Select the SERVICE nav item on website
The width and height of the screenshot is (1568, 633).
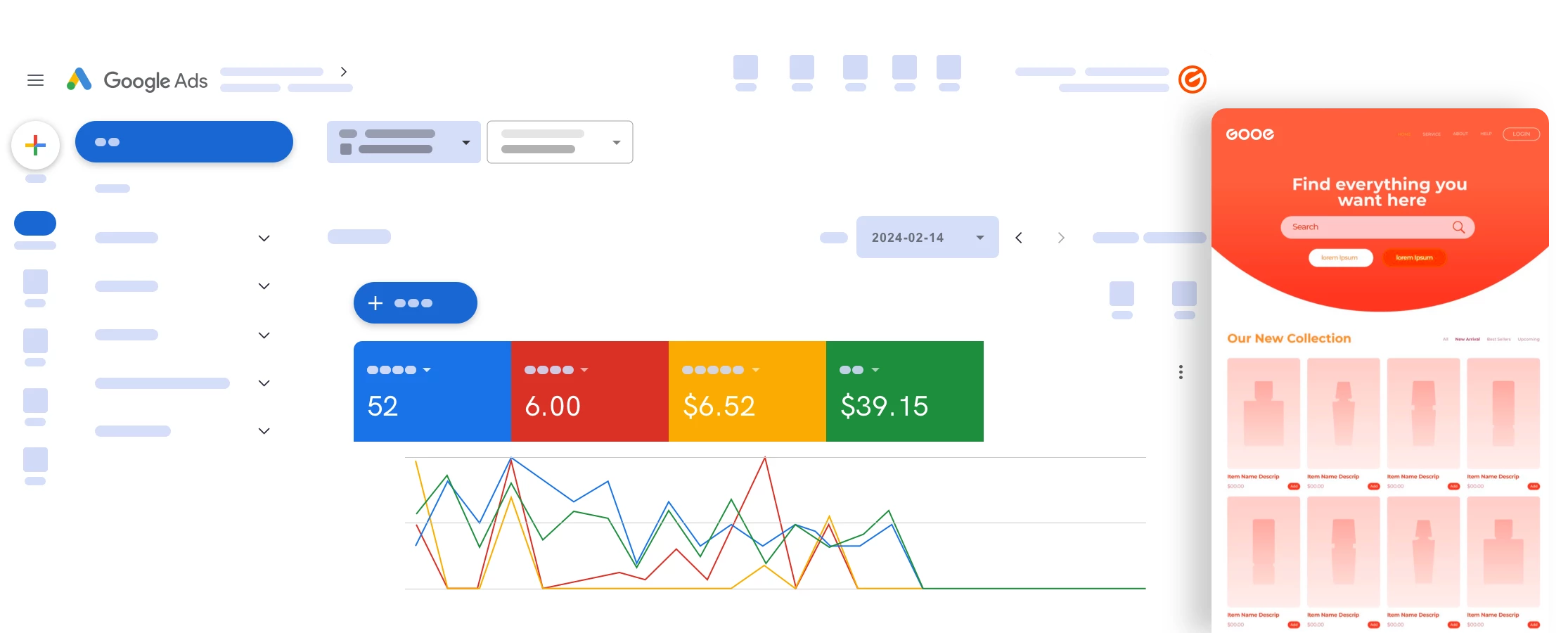point(1431,134)
